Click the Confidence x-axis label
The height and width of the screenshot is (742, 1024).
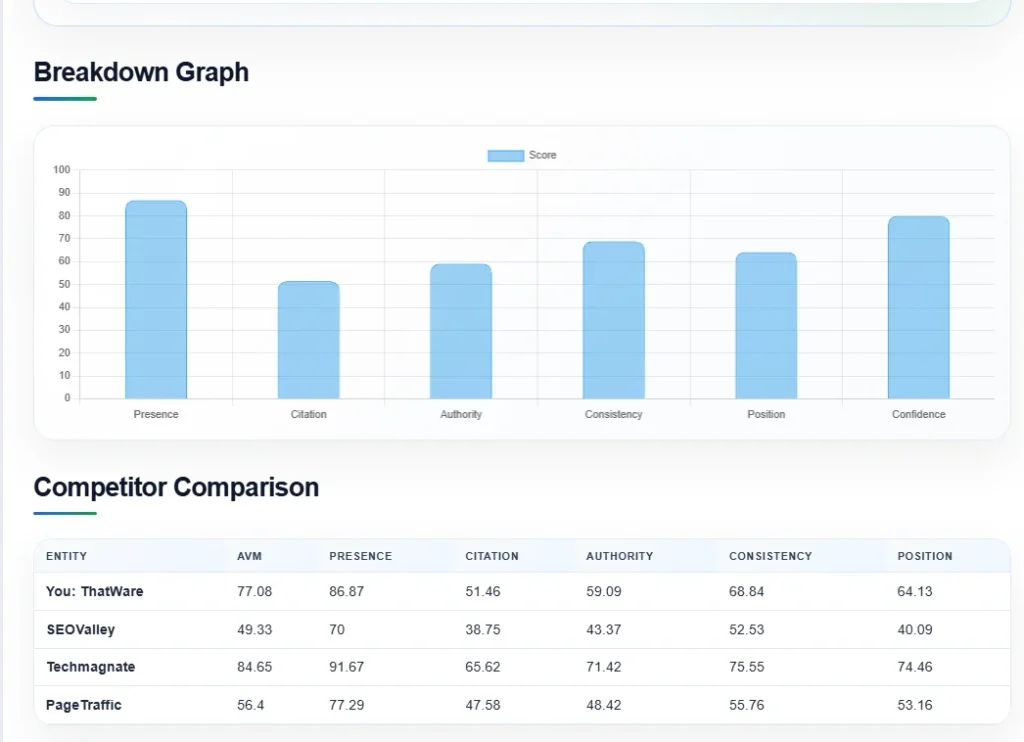[x=919, y=414]
